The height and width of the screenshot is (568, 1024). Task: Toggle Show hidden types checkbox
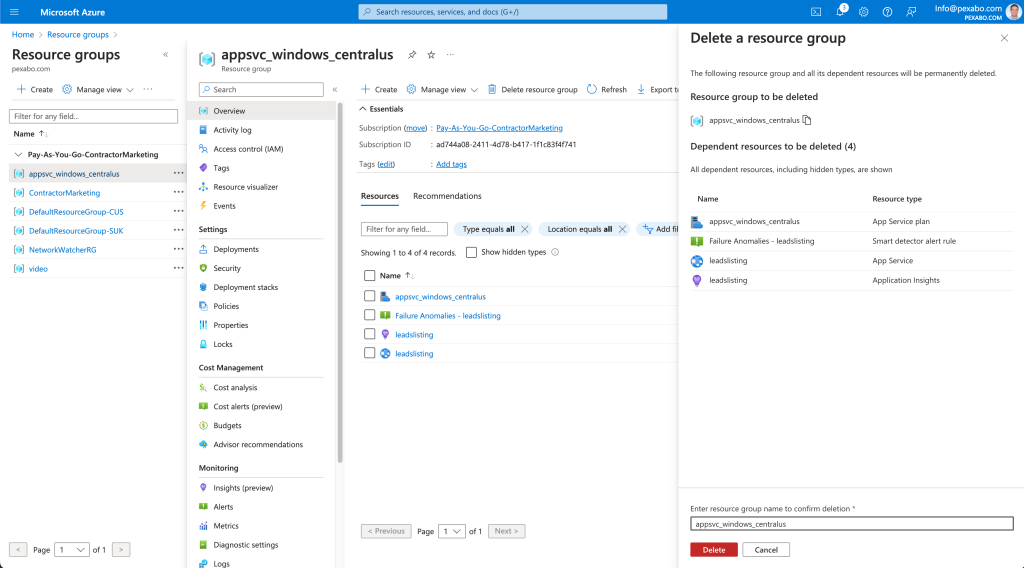[x=472, y=252]
